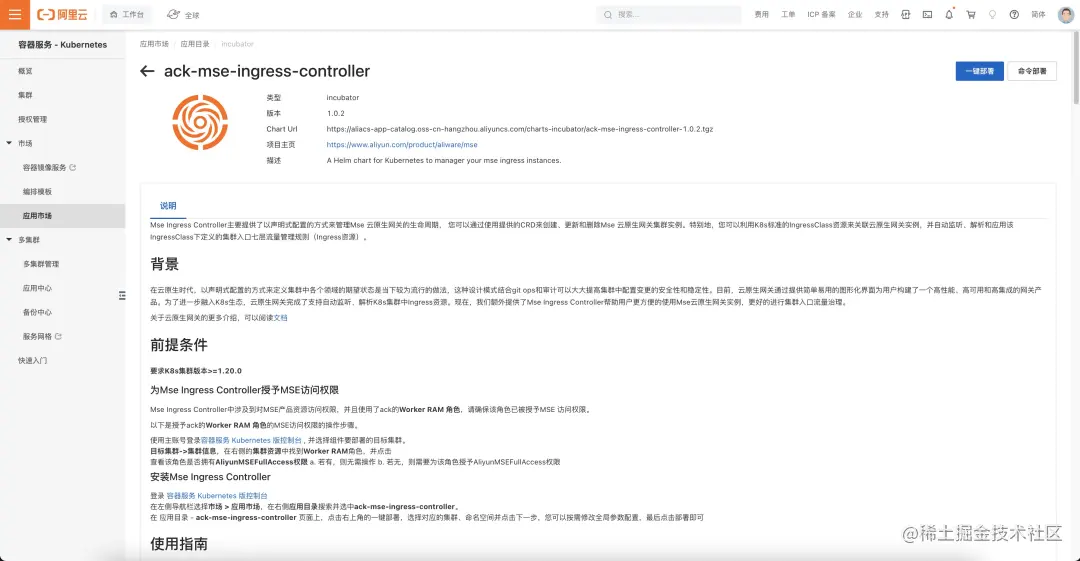Click version value 1.0.2

335,113
